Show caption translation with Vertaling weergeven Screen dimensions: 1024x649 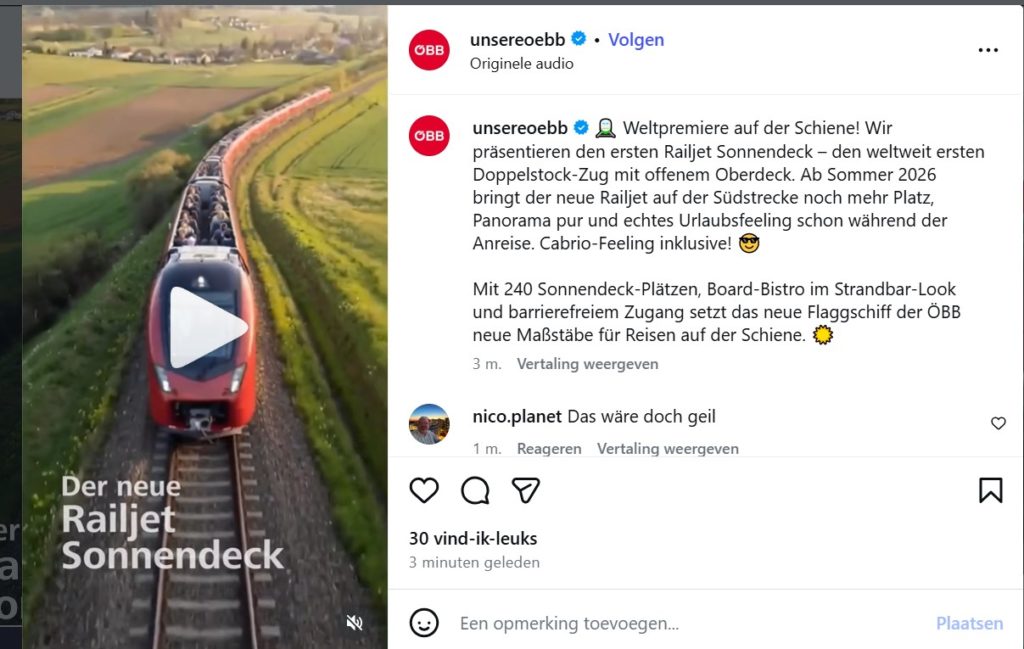point(587,364)
